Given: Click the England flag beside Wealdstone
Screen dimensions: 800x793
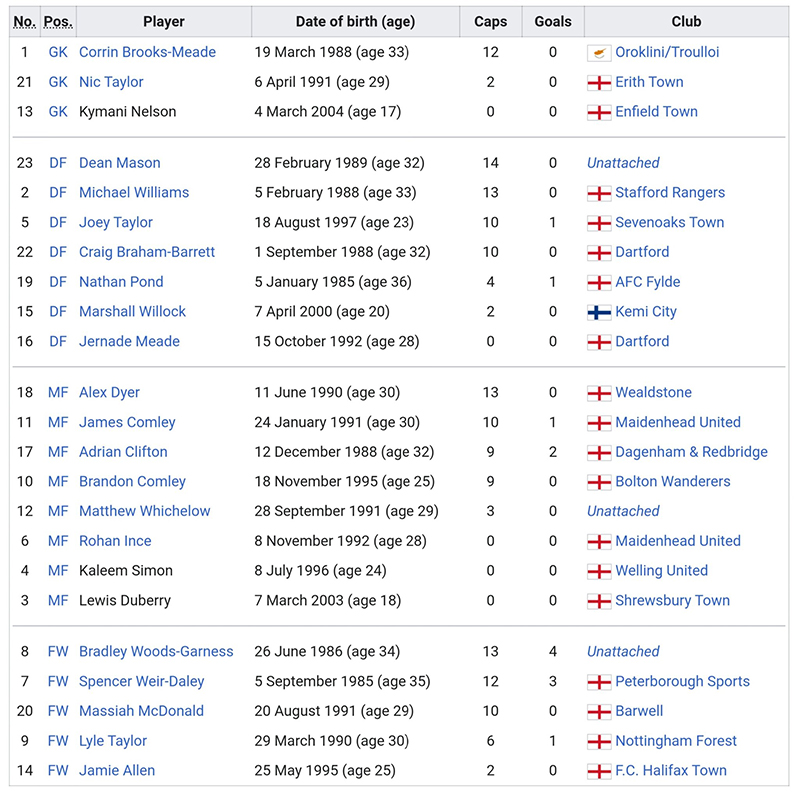Looking at the screenshot, I should tap(599, 393).
